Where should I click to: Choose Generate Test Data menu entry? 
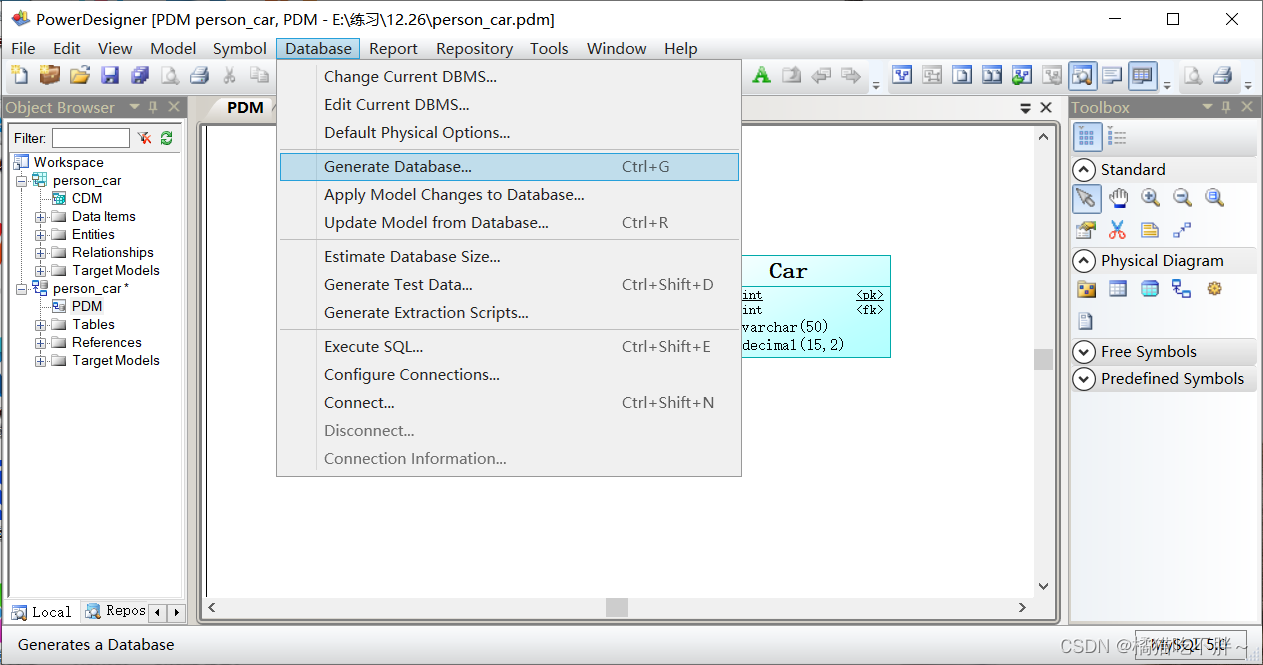coord(509,285)
